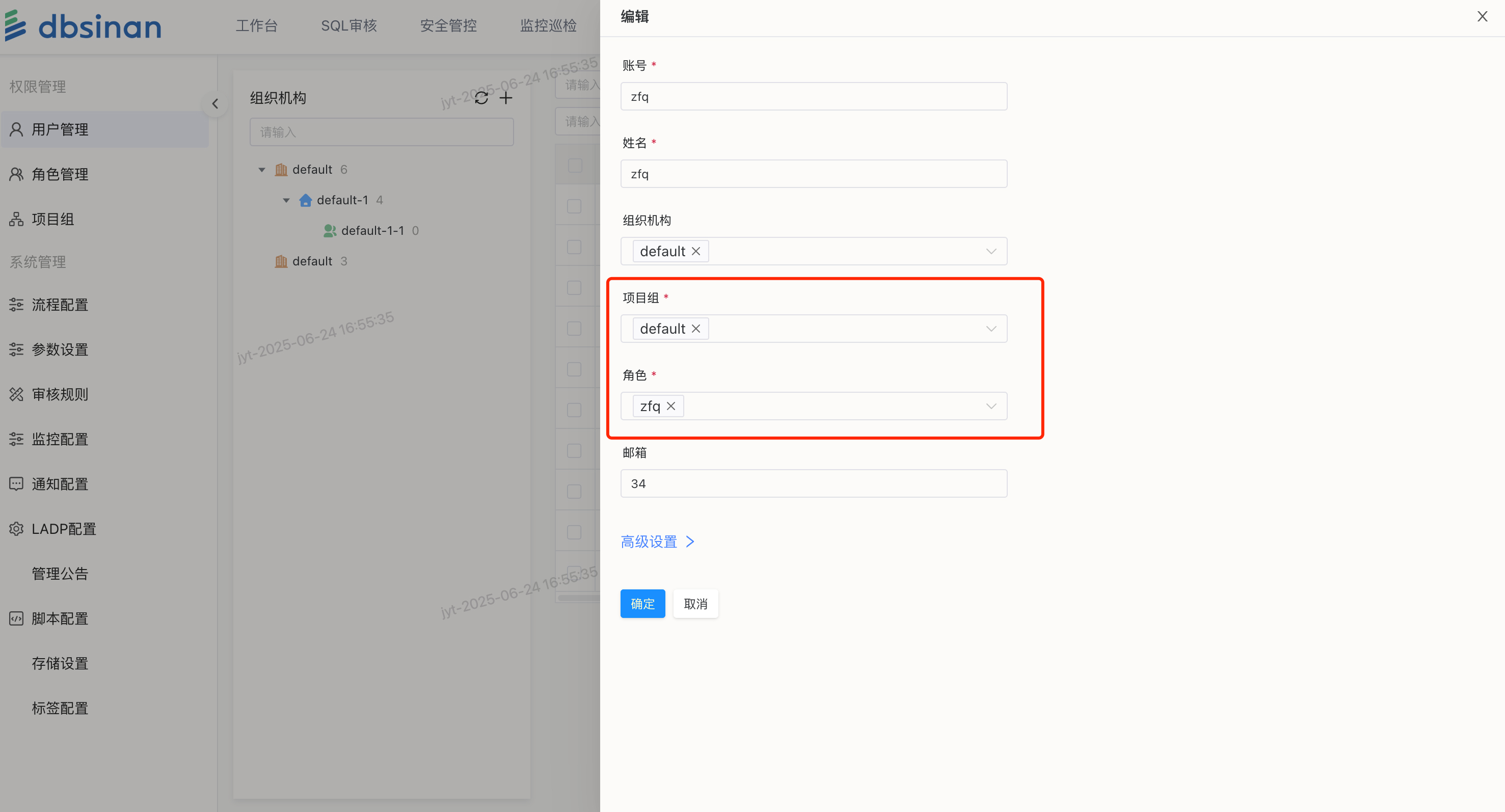
Task: Close the 编辑 drawer with X icon
Action: coord(1482,16)
